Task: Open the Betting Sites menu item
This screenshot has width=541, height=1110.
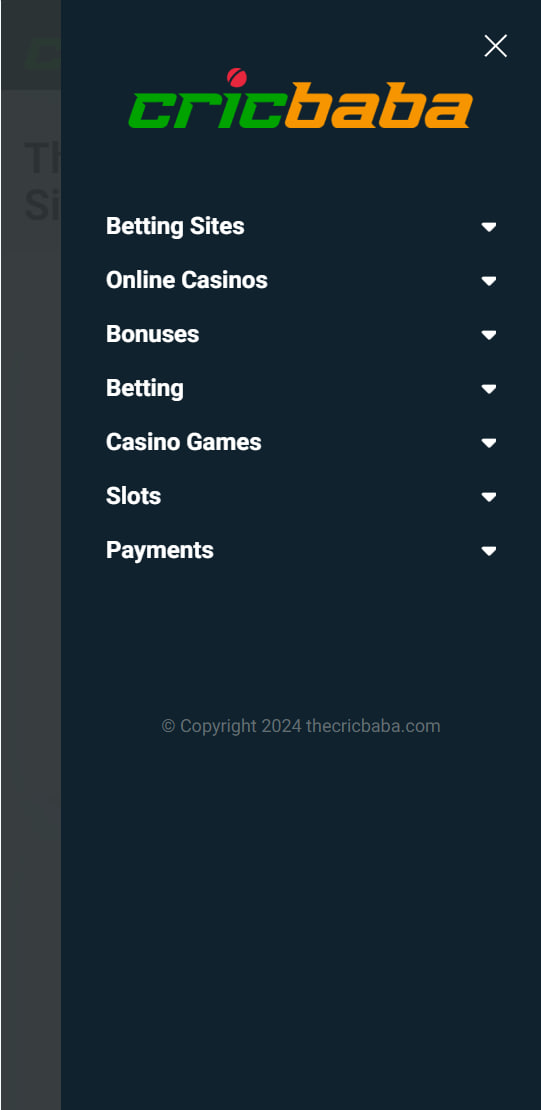Action: pyautogui.click(x=175, y=227)
